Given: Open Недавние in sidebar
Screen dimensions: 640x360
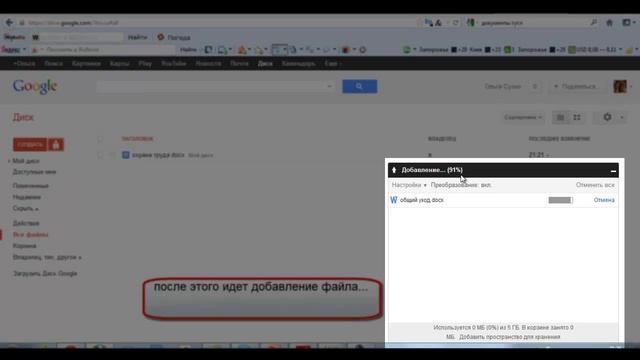Looking at the screenshot, I should (27, 197).
